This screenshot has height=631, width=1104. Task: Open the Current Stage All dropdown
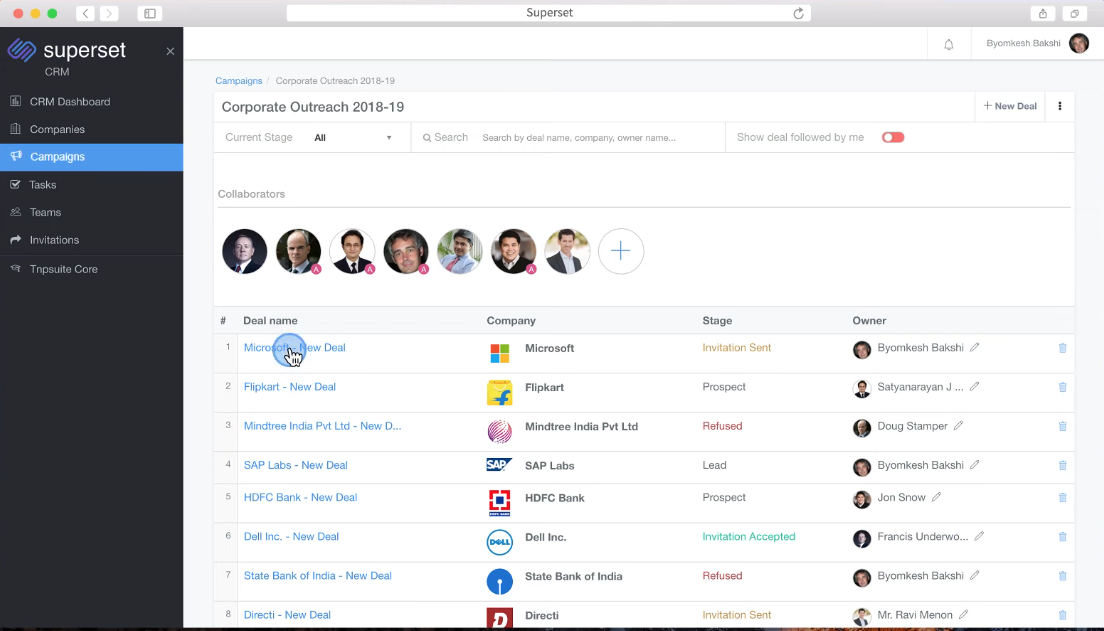[352, 137]
